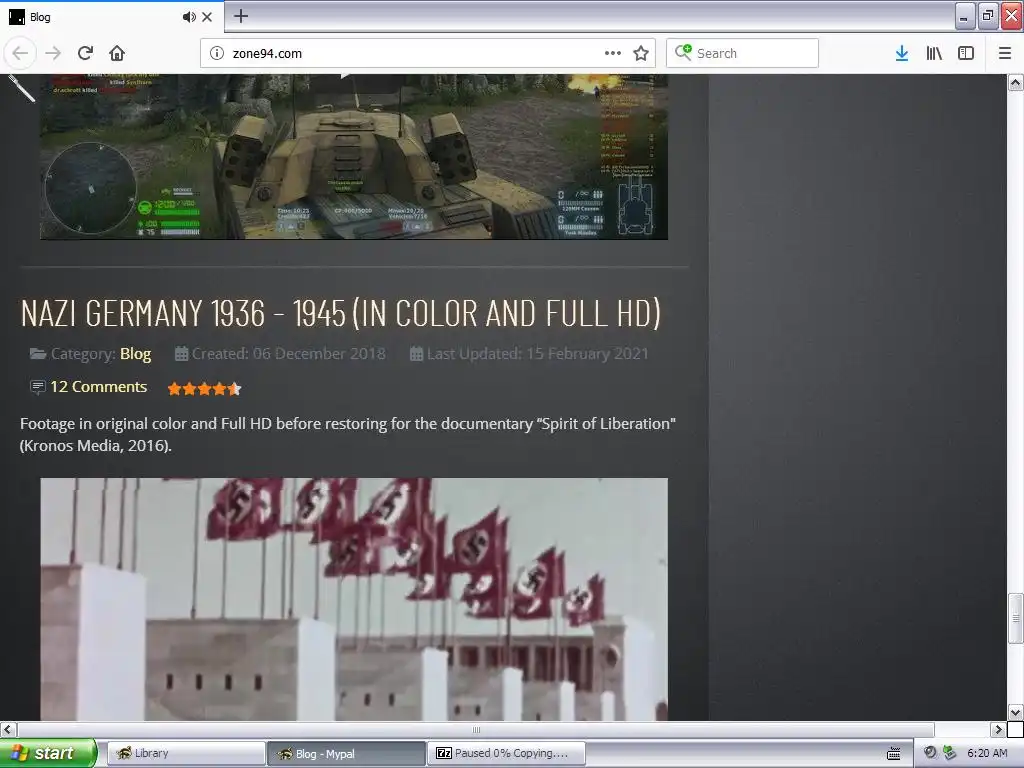This screenshot has height=768, width=1024.
Task: Click the category folder icon
Action: (38, 353)
